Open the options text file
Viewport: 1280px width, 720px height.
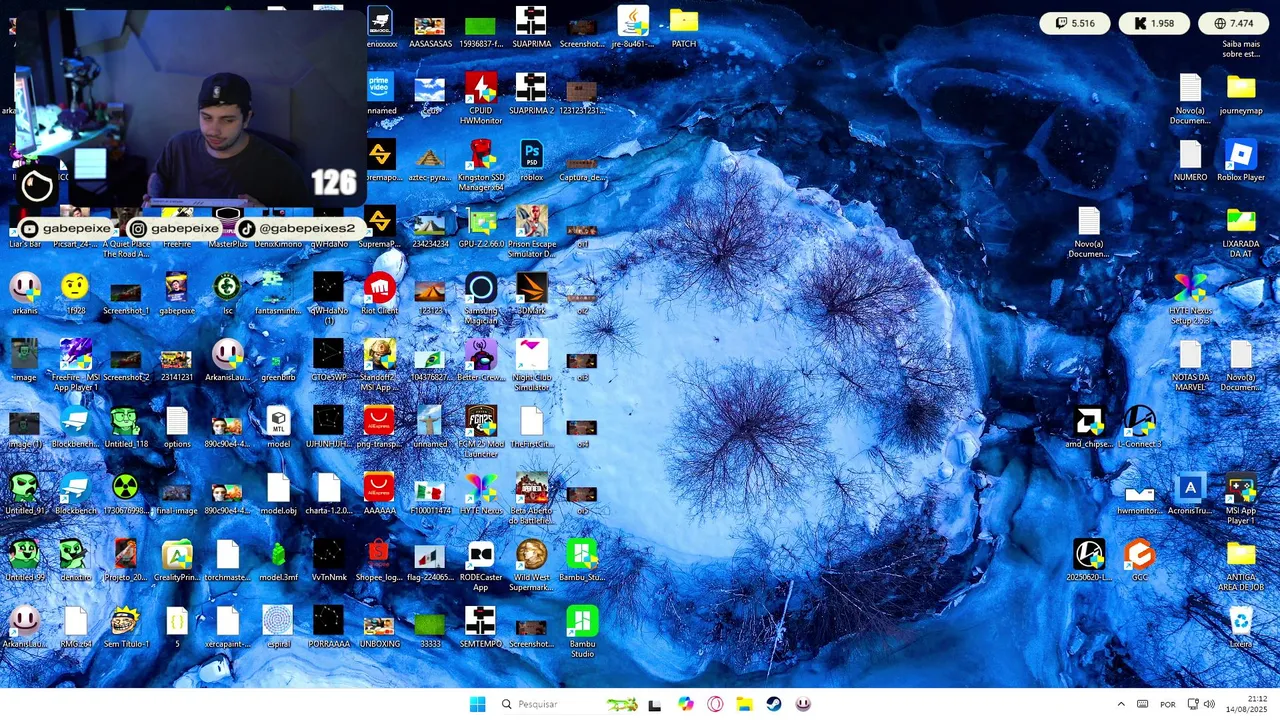tap(177, 427)
